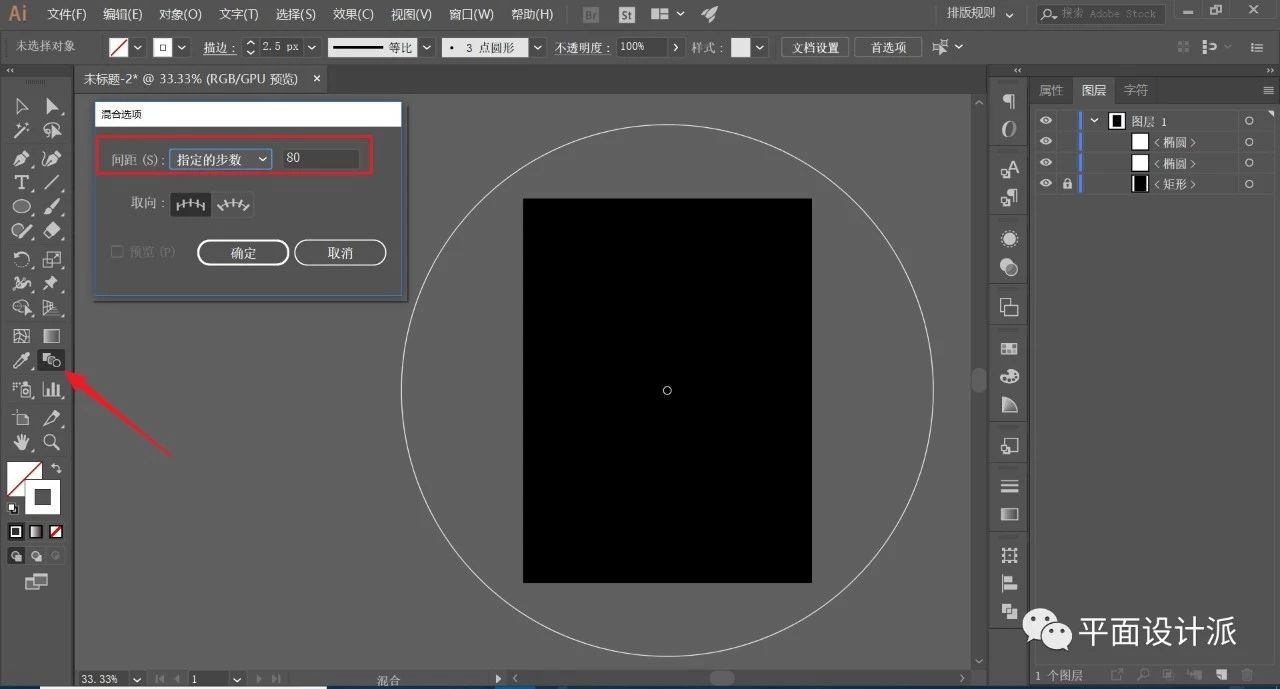Unlock the 矩形 layer lock icon

(x=1068, y=184)
